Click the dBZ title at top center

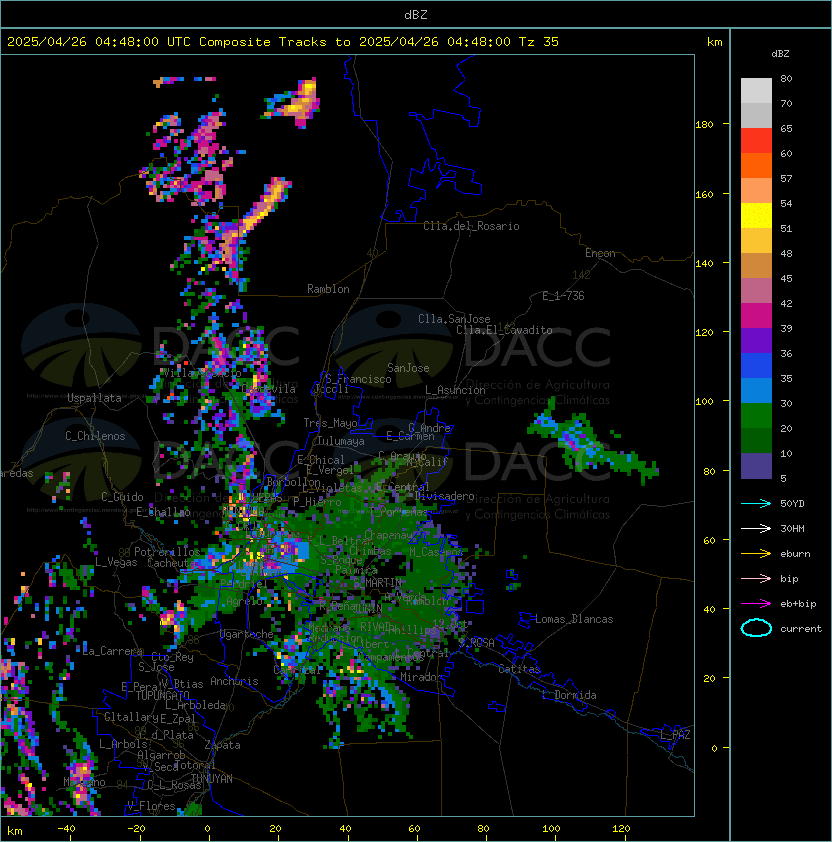[416, 15]
